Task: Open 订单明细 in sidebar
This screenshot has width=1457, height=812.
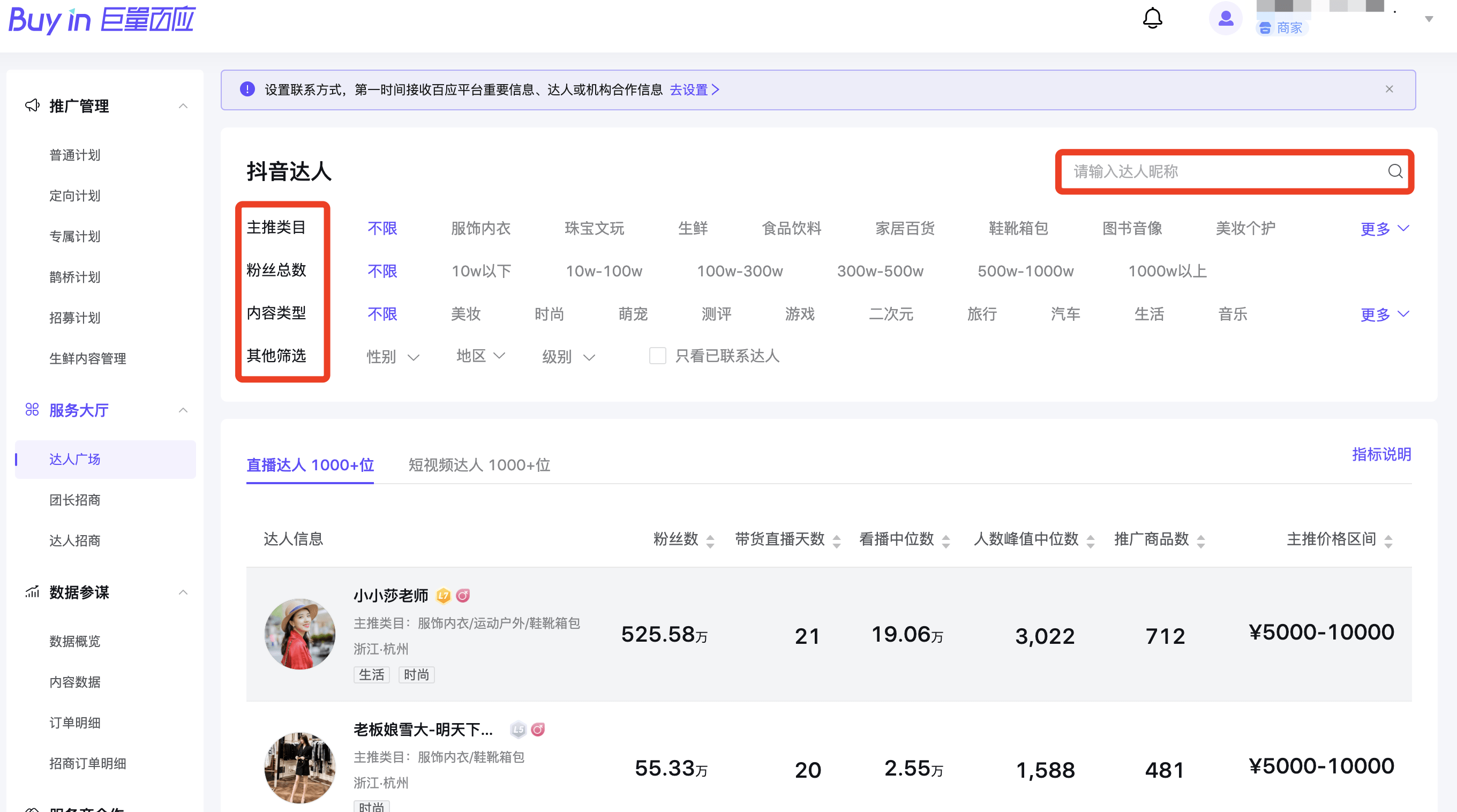Action: coord(74,723)
